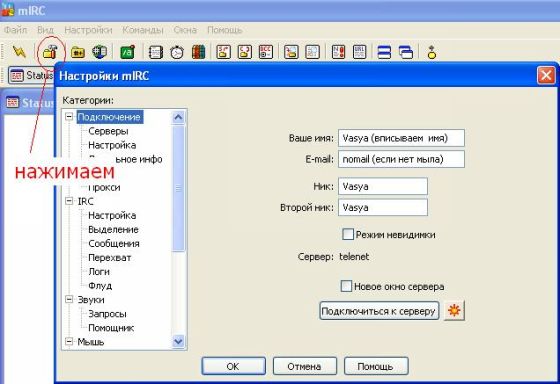Open the DCC options icon
560x384 pixels.
coord(266,52)
